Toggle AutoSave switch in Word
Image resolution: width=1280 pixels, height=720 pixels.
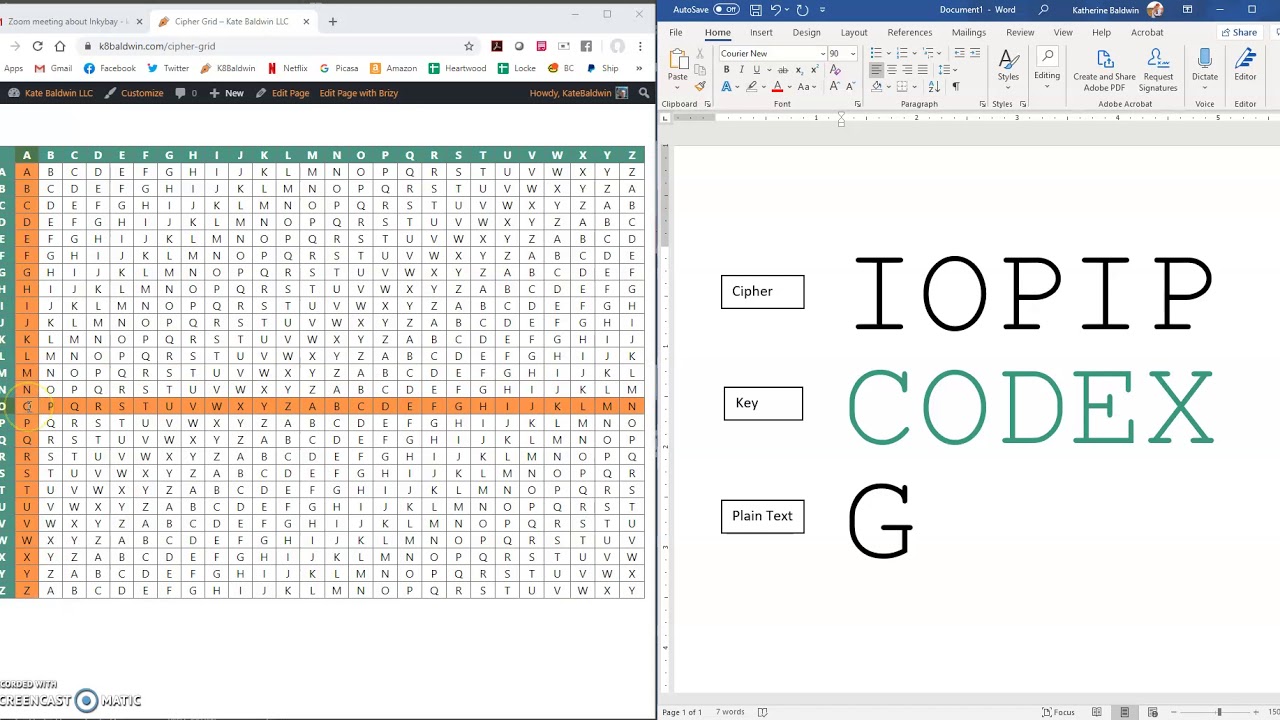tap(726, 10)
